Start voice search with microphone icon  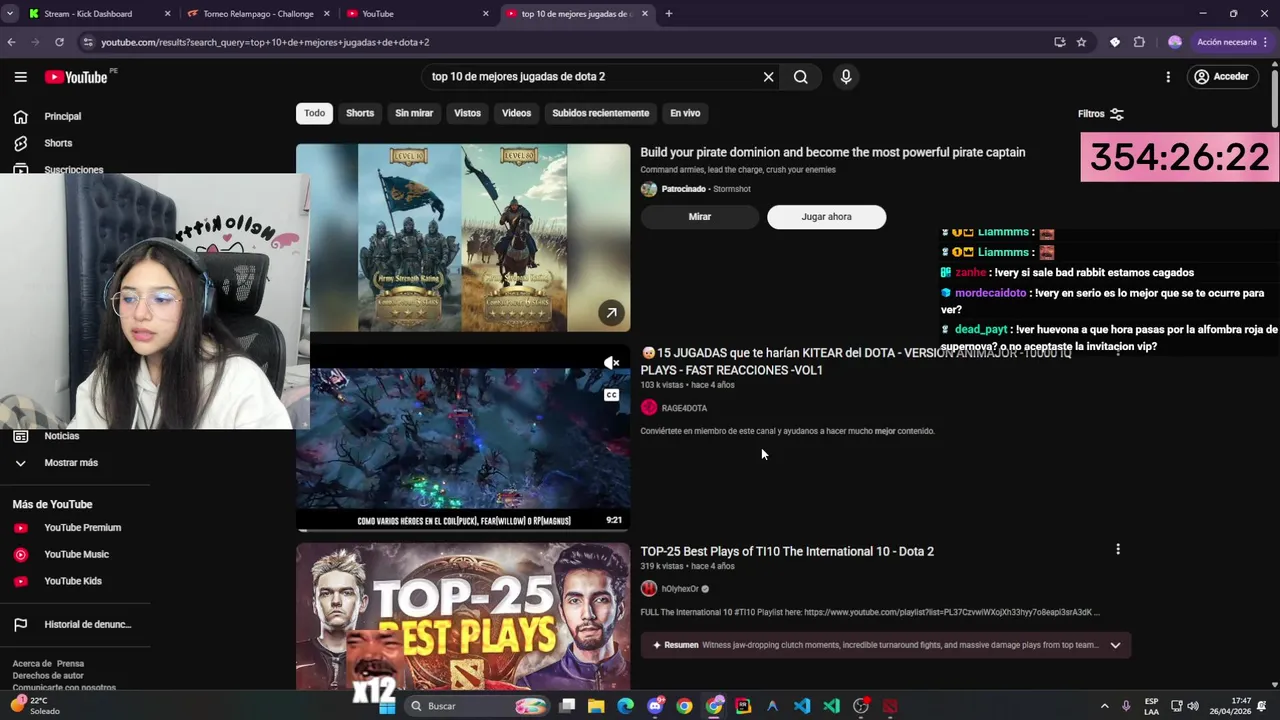[846, 77]
